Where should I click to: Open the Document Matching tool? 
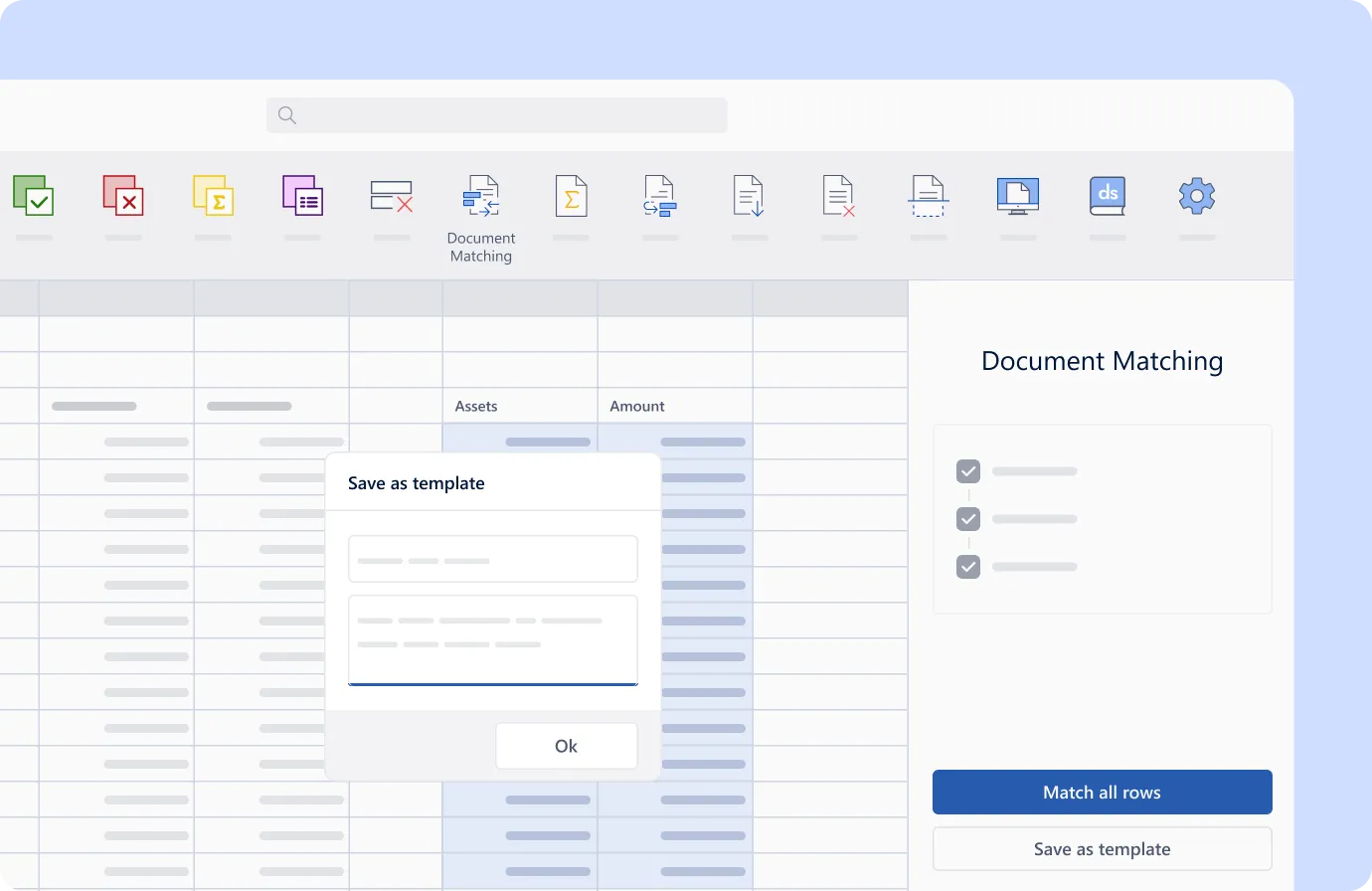481,196
